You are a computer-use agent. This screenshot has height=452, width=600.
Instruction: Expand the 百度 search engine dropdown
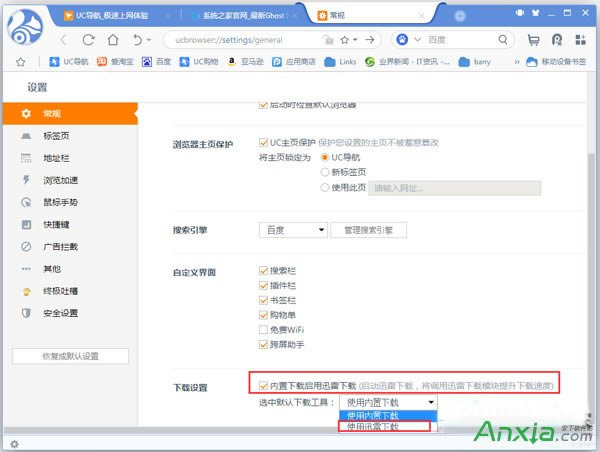coord(293,230)
